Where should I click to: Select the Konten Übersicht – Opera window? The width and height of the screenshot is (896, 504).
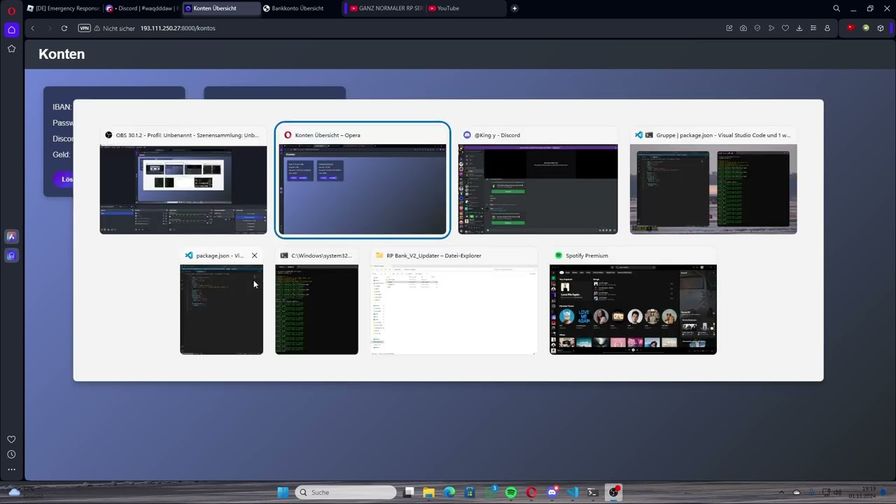tap(362, 182)
